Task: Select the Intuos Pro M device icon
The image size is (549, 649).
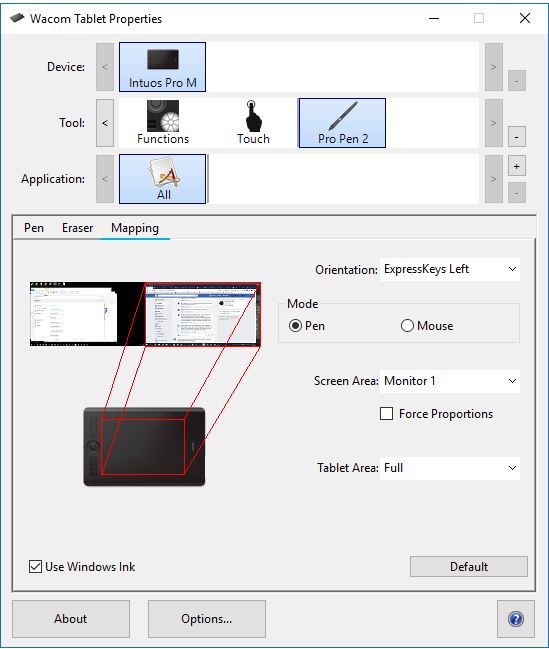Action: tap(162, 67)
